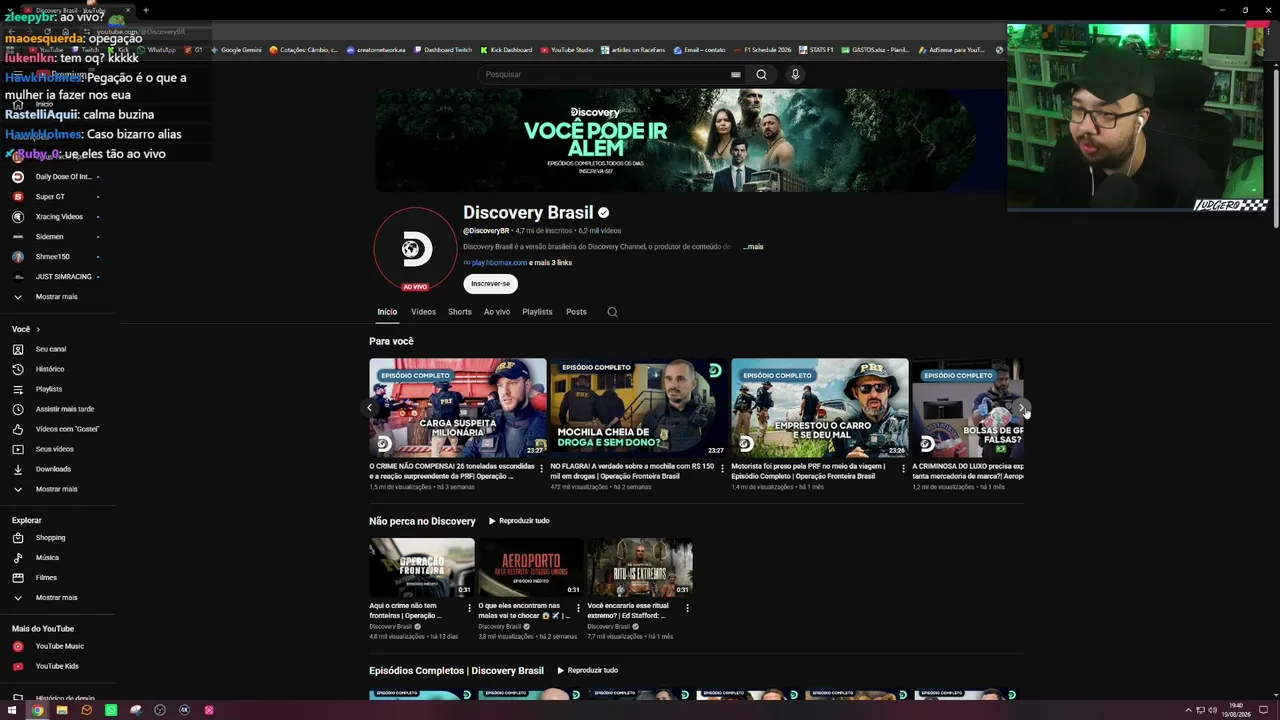The height and width of the screenshot is (720, 1280).
Task: Open WhatsApp from the taskbar
Action: click(x=111, y=710)
